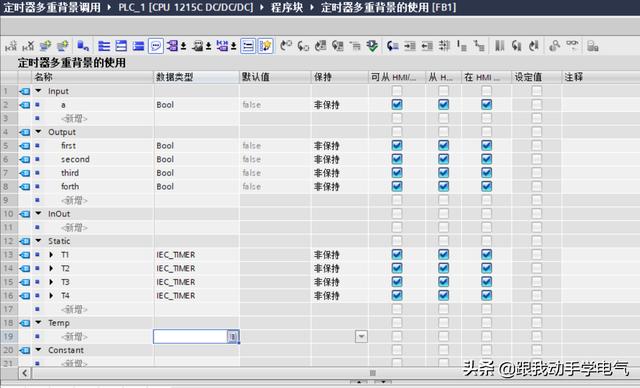Collapse the Static section
This screenshot has height=388, width=640.
(x=38, y=241)
